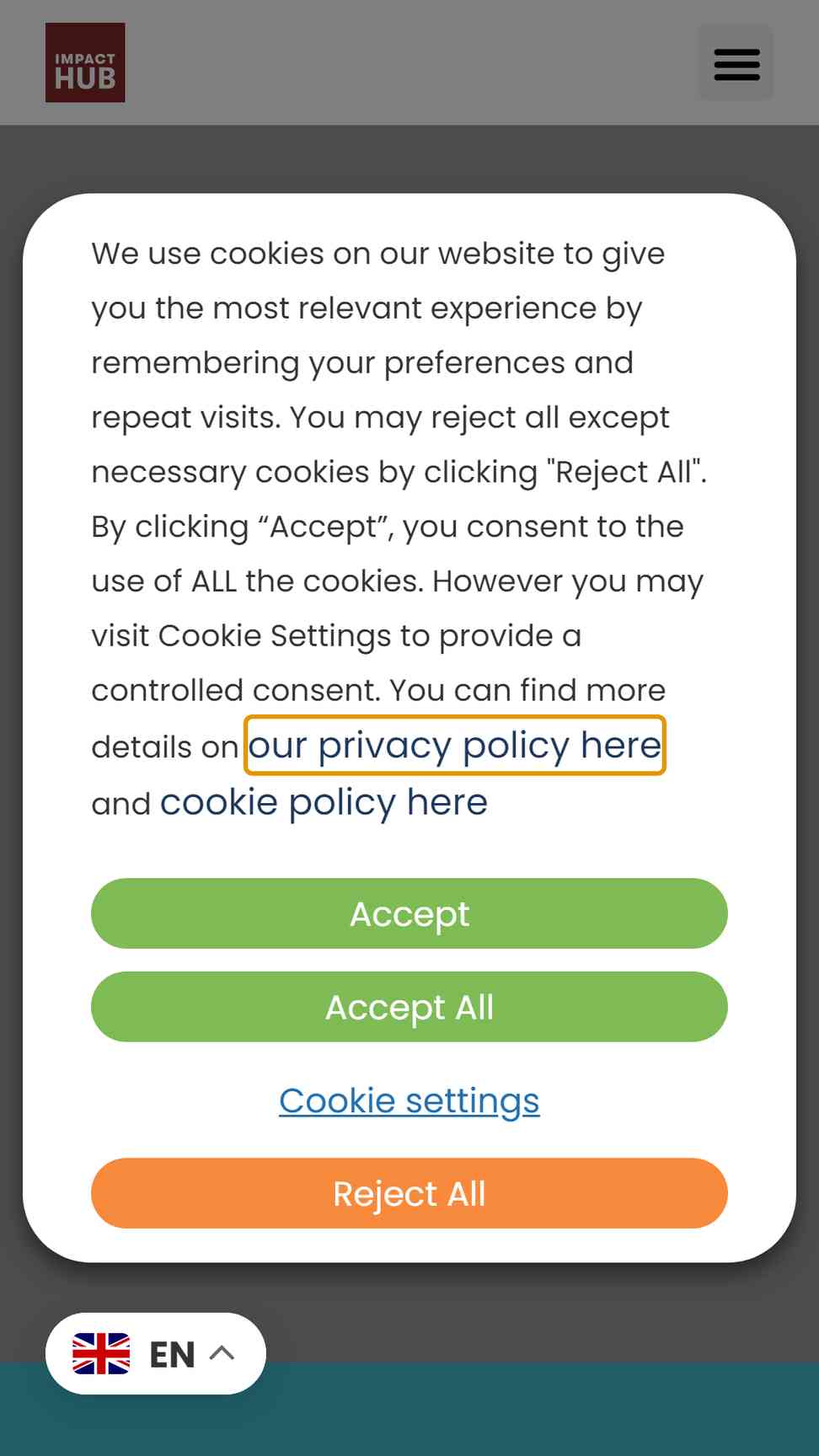Open the hamburger navigation menu
819x1456 pixels.
point(736,63)
